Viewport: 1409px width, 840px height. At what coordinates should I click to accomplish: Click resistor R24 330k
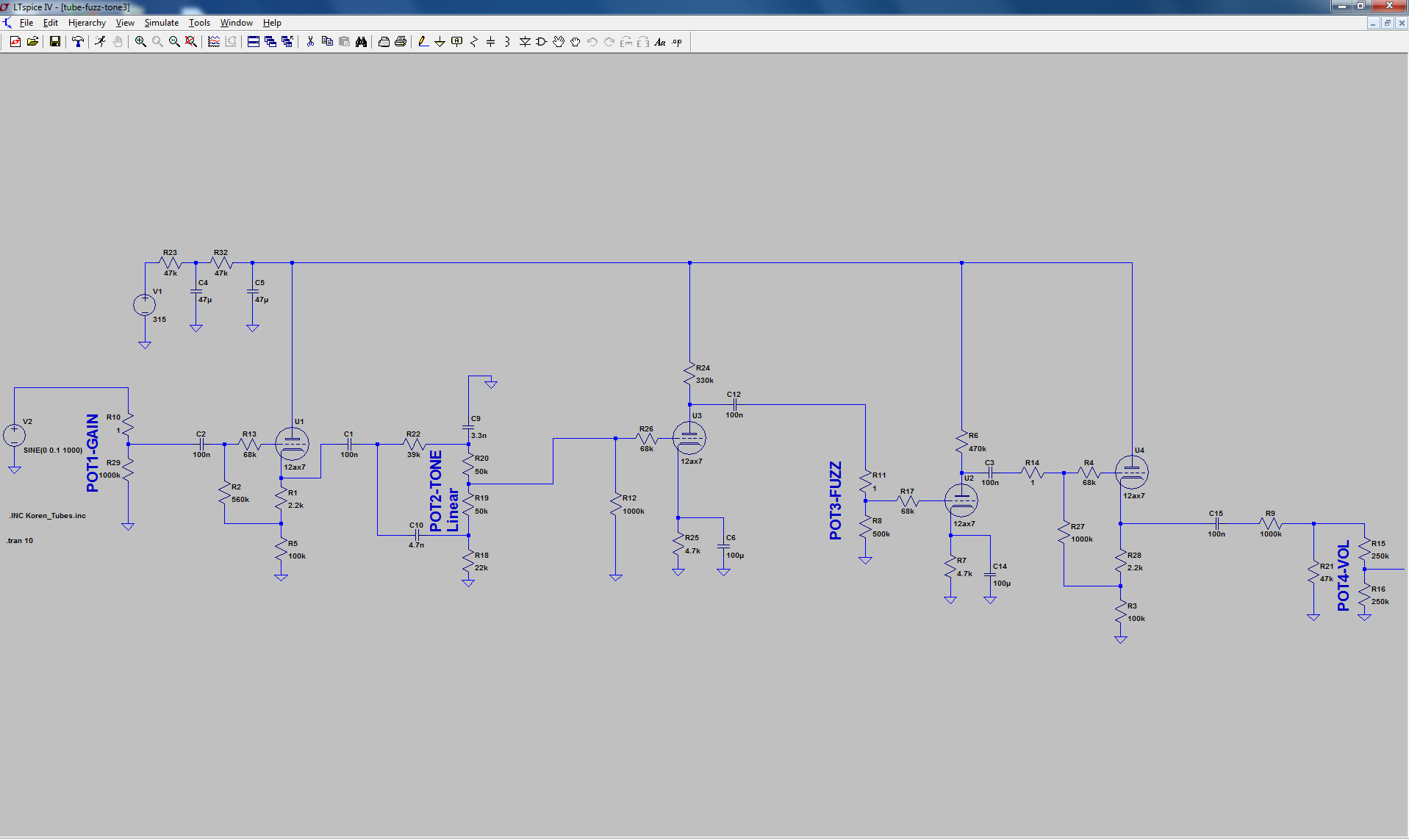pyautogui.click(x=689, y=375)
